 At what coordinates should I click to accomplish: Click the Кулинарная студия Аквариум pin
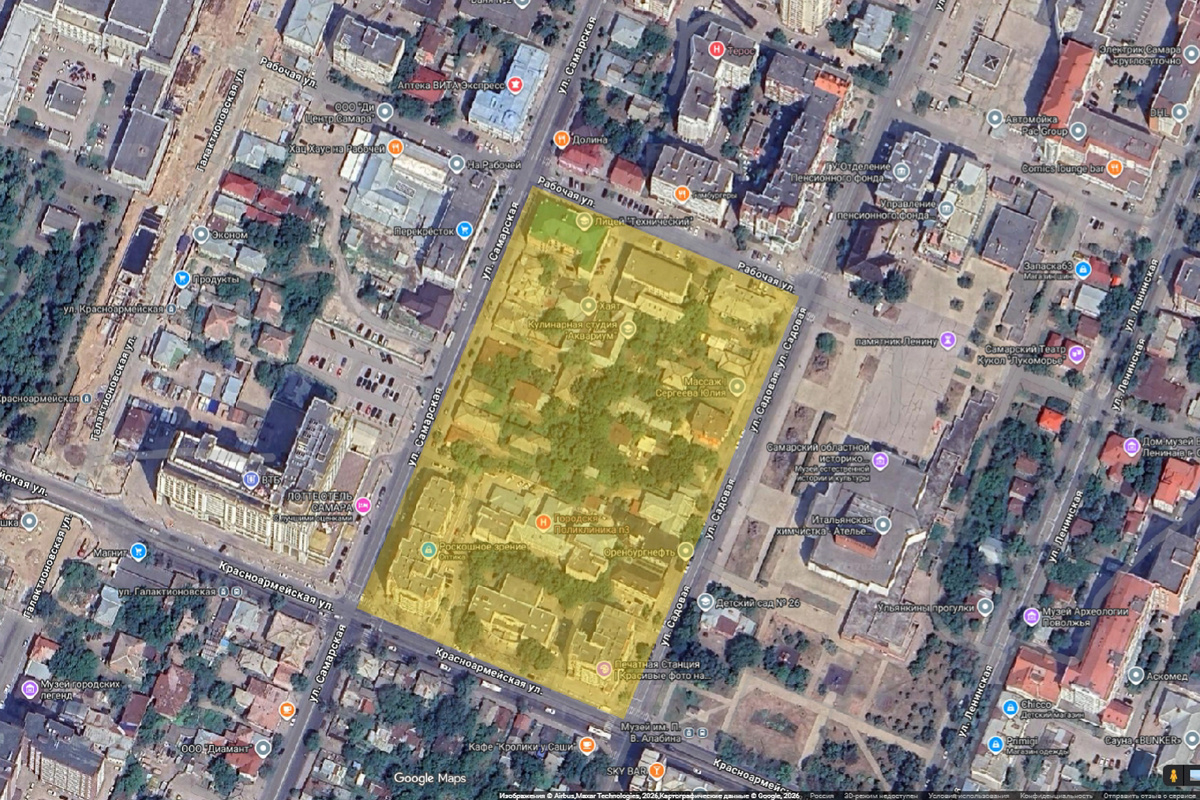(628, 328)
